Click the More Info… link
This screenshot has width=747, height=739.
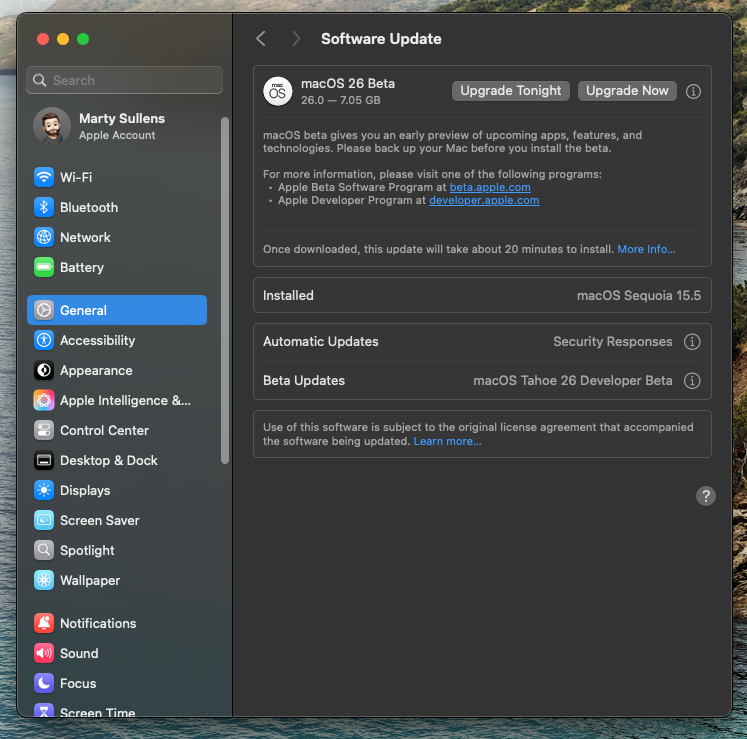click(x=646, y=249)
